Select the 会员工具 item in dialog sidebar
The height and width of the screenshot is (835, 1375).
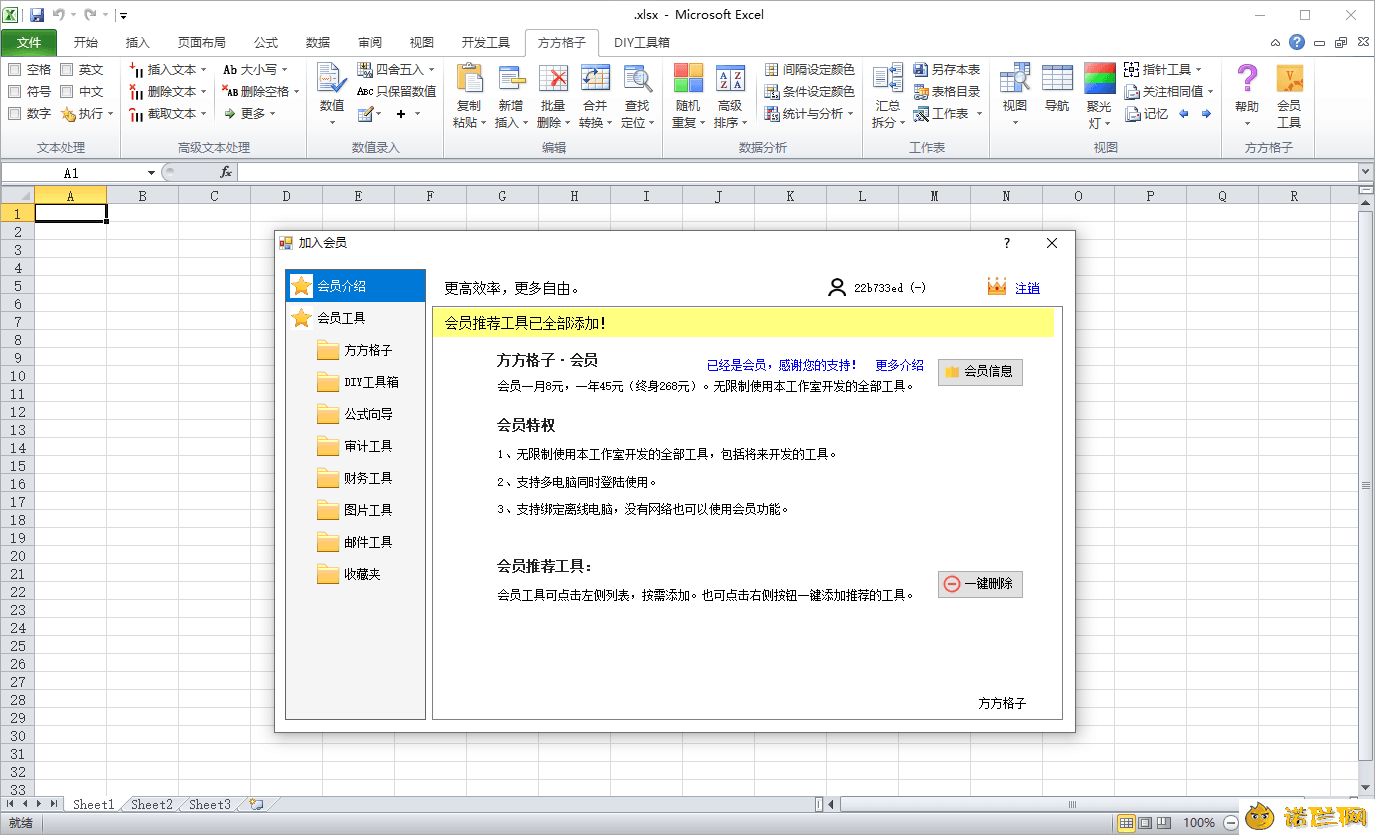355,318
